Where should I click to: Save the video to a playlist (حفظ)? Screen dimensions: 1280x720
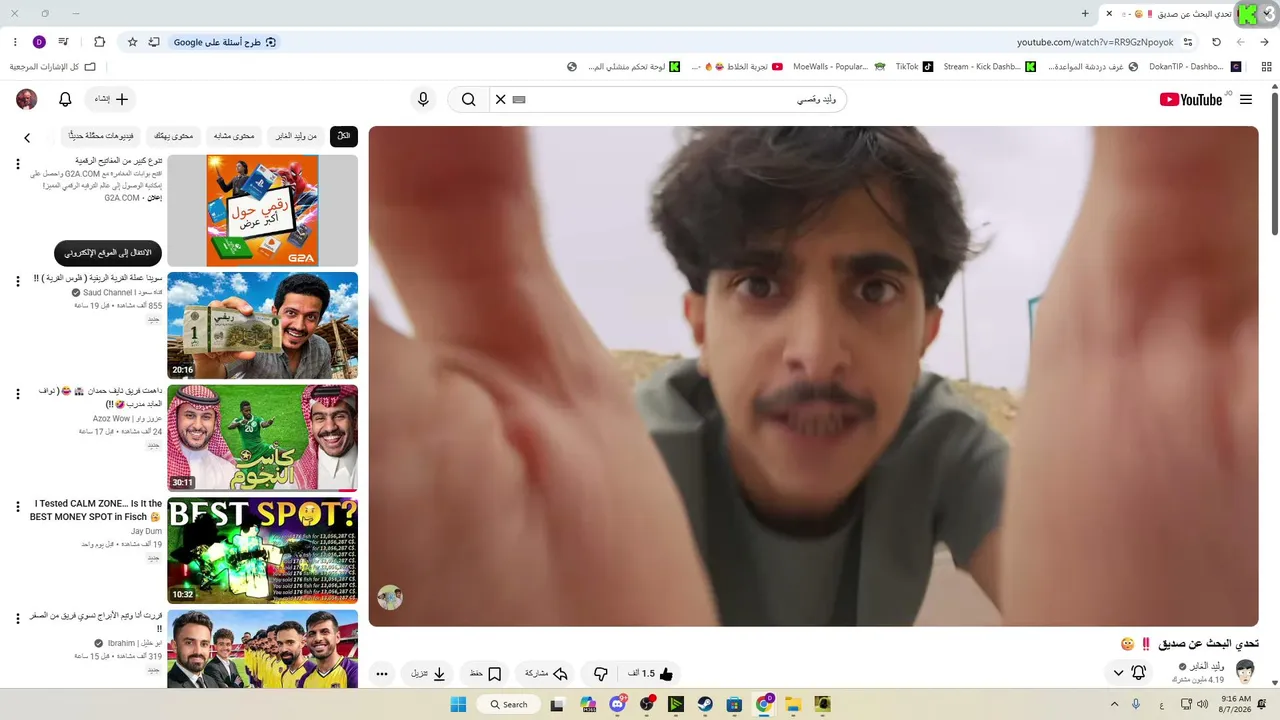pyautogui.click(x=485, y=674)
